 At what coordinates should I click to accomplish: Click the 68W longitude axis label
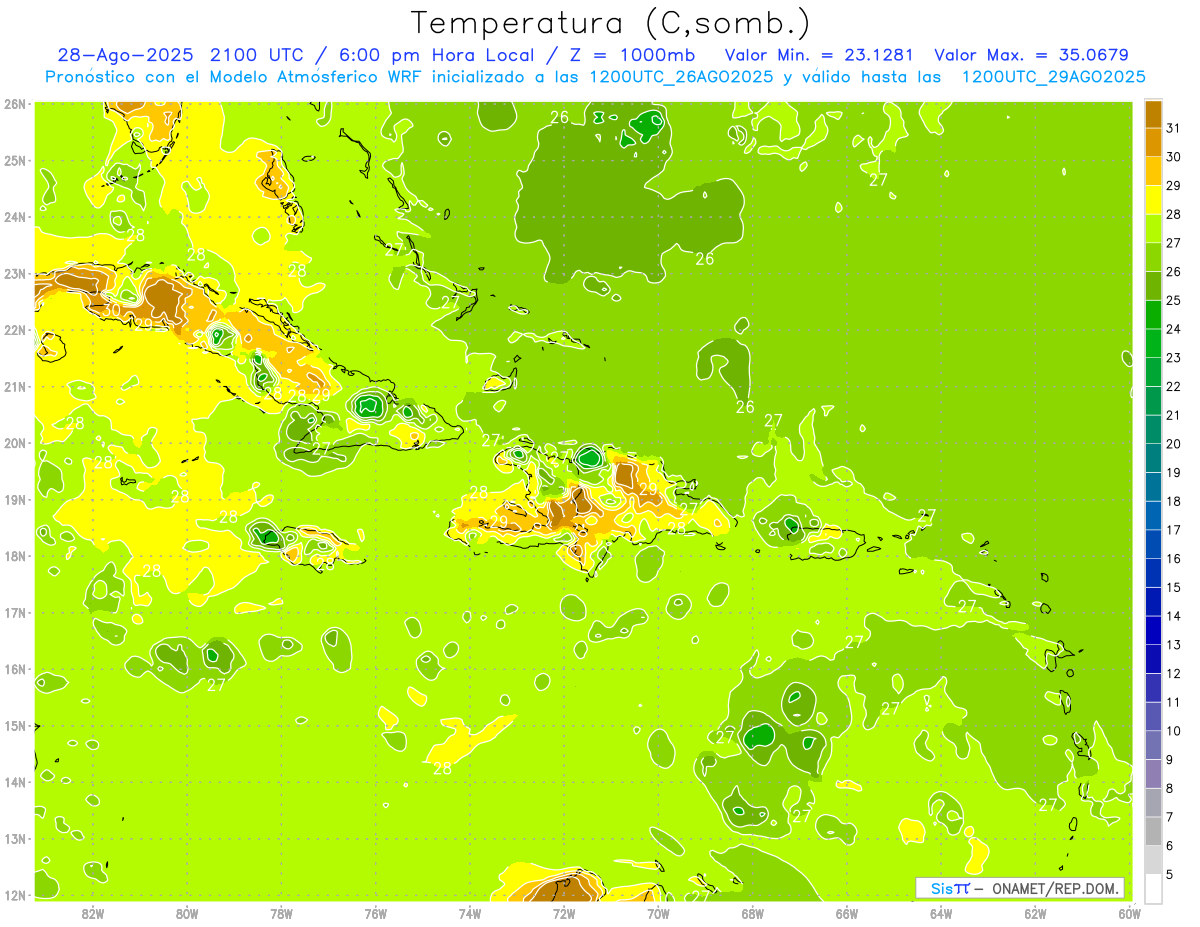753,912
